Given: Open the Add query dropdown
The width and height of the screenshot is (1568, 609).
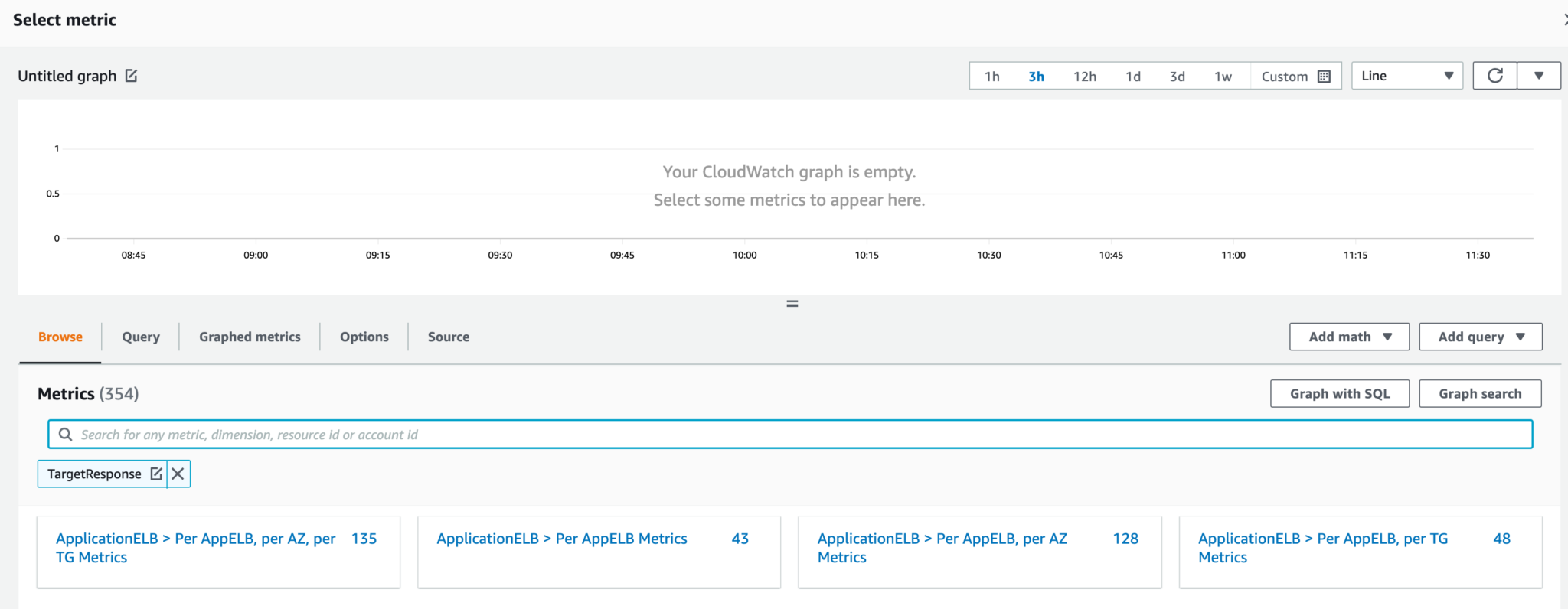Looking at the screenshot, I should (x=1480, y=337).
